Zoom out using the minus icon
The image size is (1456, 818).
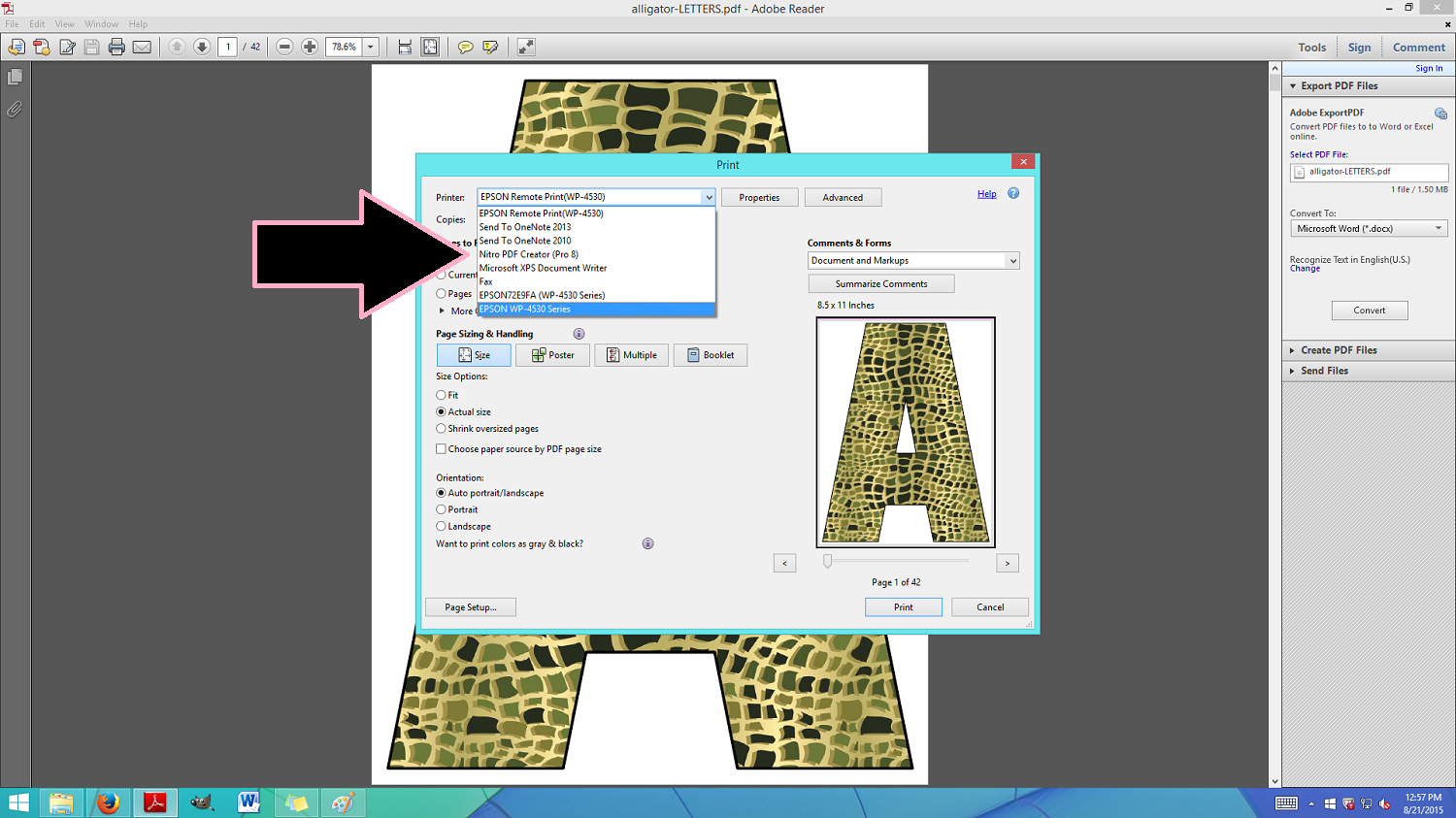(x=284, y=47)
